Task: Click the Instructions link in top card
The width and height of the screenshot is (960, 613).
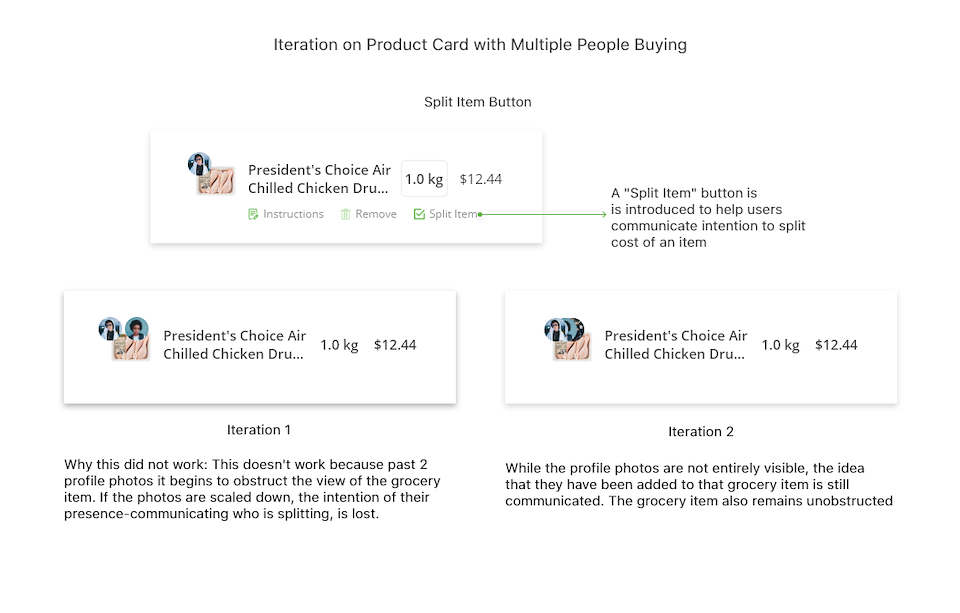Action: [293, 214]
